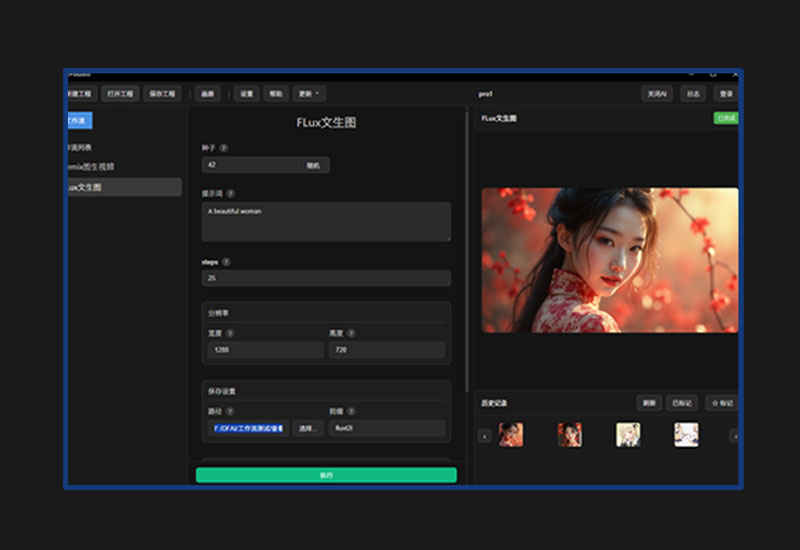
Task: Select Flux文生图 in the workflow list
Action: point(122,187)
